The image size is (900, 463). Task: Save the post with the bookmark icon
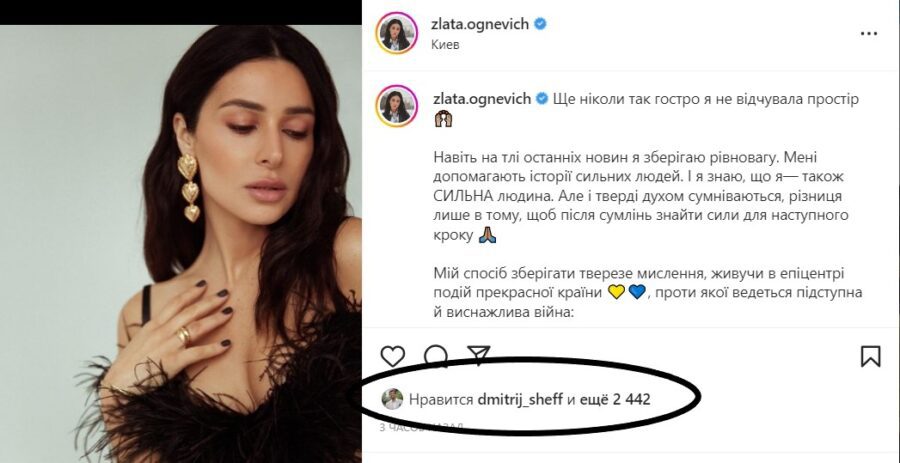[871, 356]
